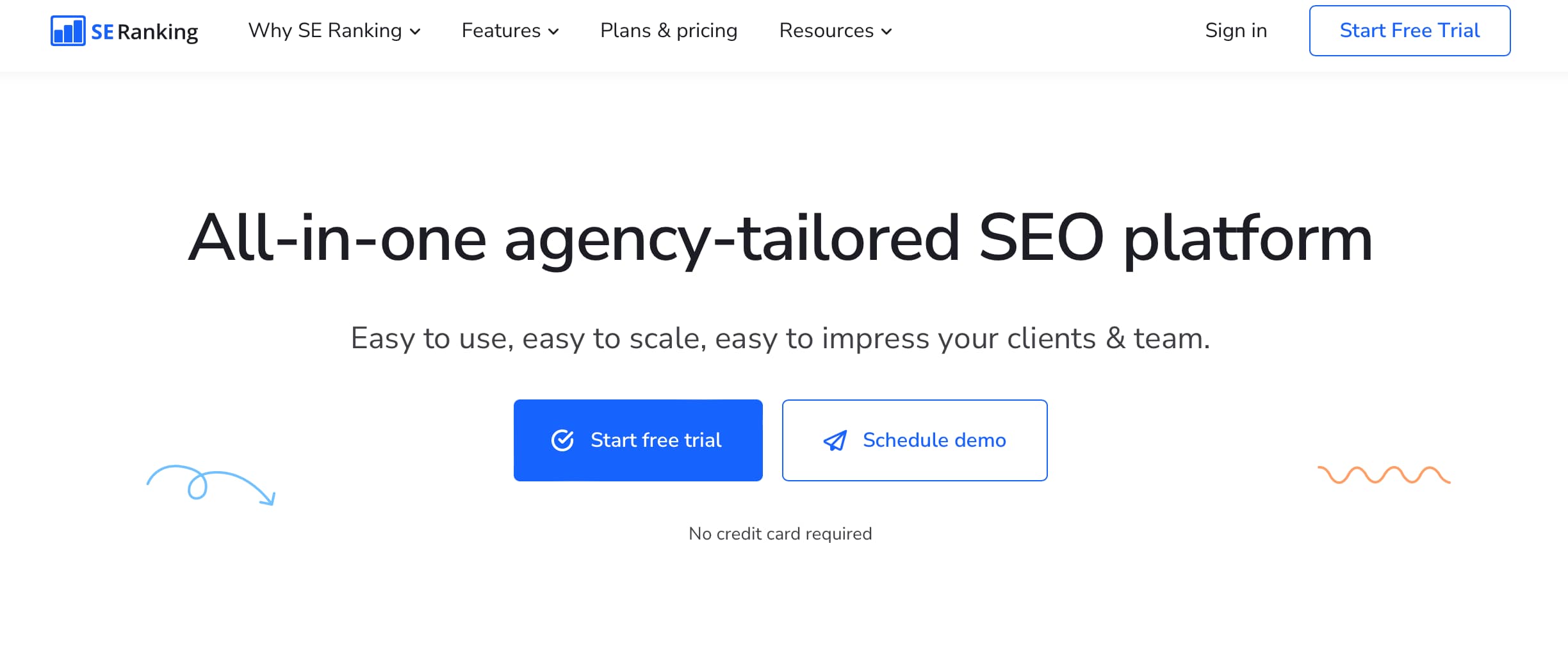
Task: Click the paper plane icon beside Schedule demo
Action: 836,440
